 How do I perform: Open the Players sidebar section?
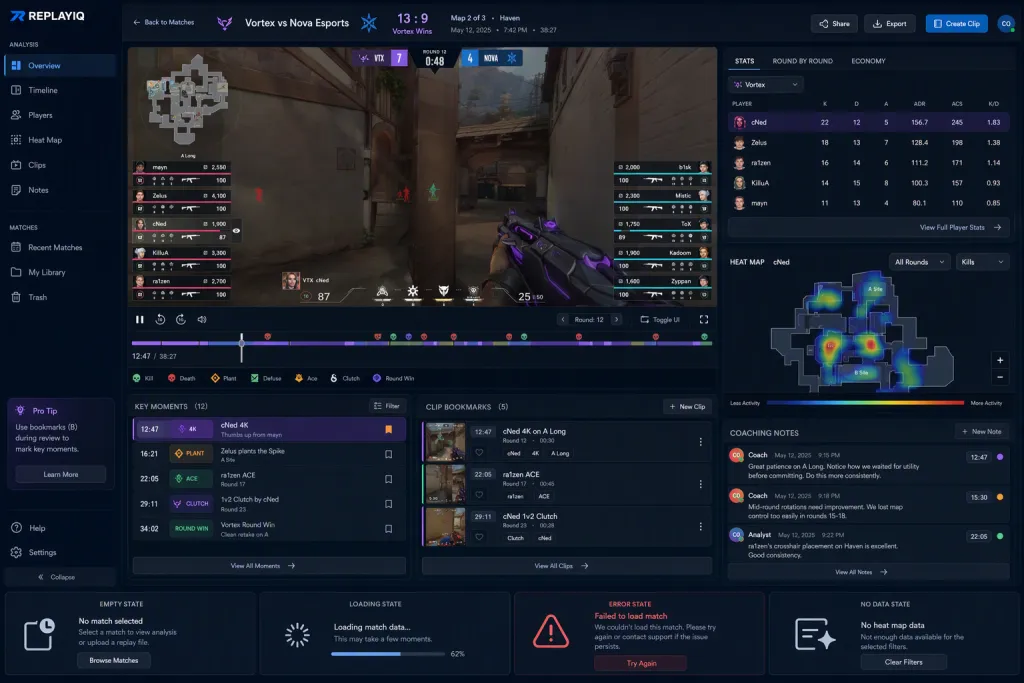(60, 115)
